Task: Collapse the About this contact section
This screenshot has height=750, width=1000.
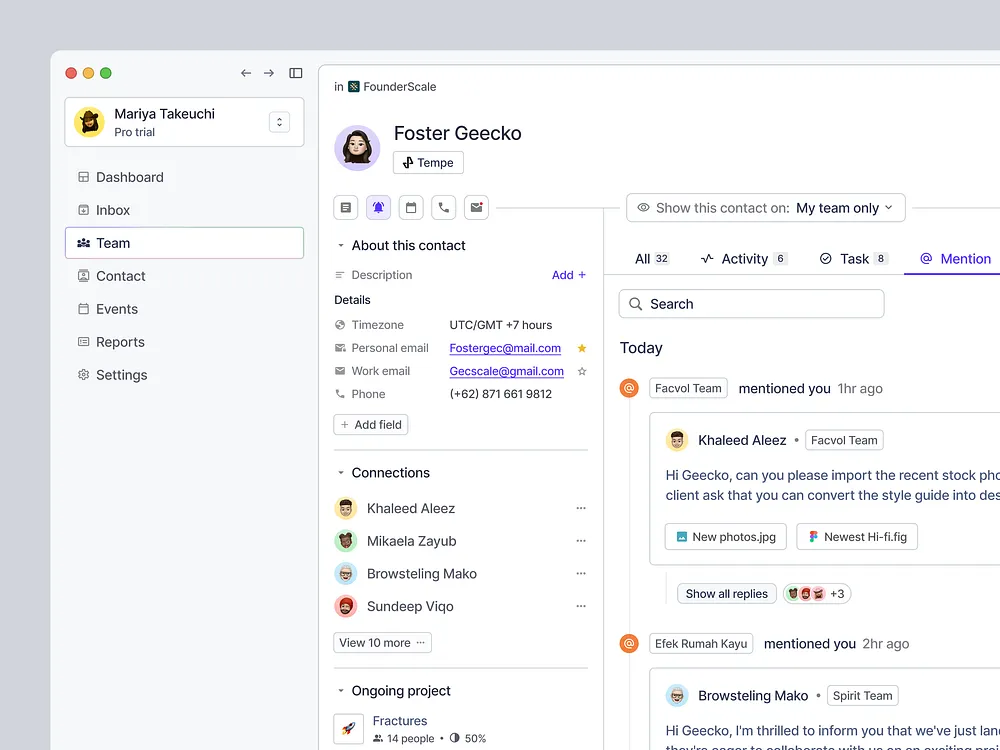Action: [341, 246]
